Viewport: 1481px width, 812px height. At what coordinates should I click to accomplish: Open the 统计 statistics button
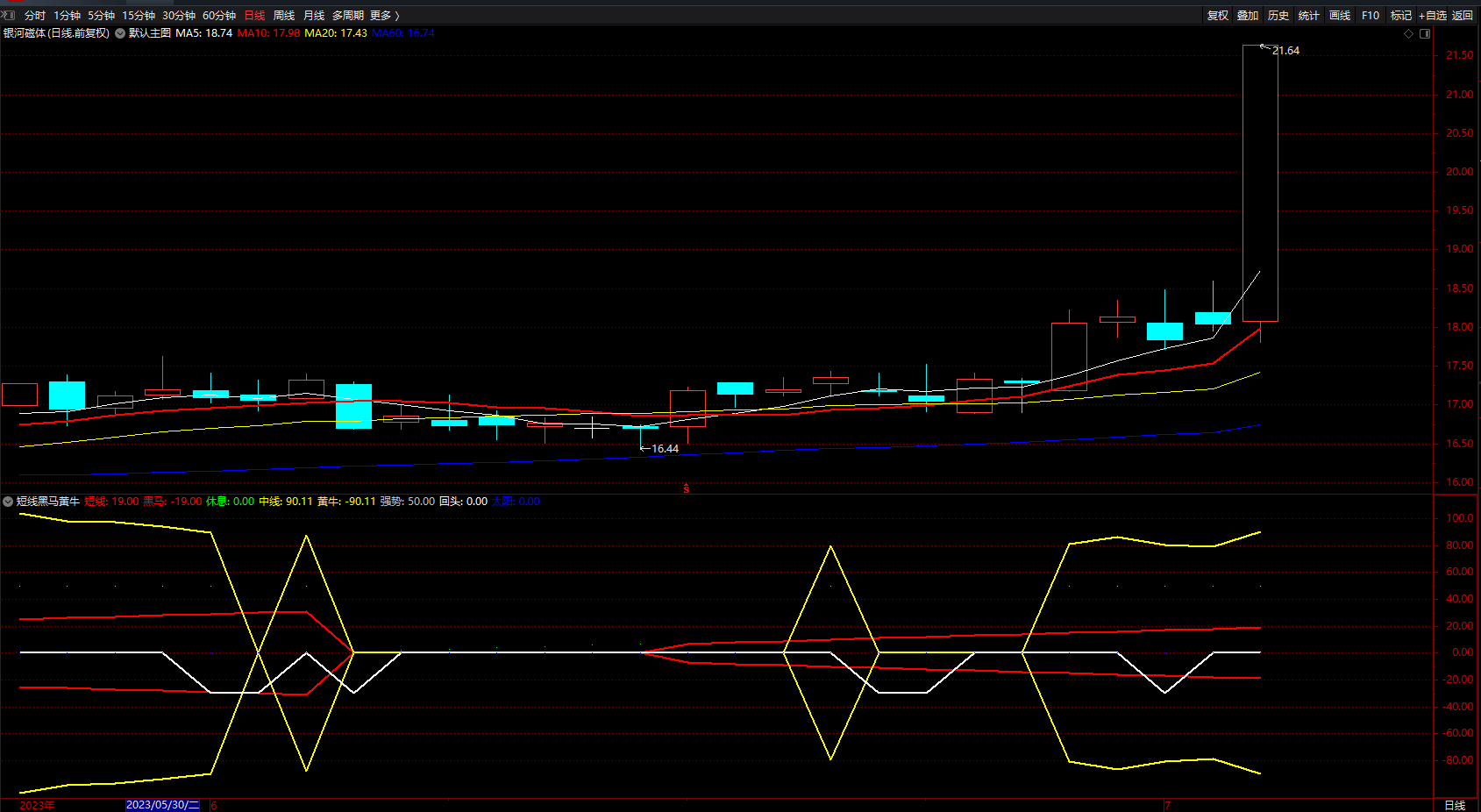point(1309,16)
